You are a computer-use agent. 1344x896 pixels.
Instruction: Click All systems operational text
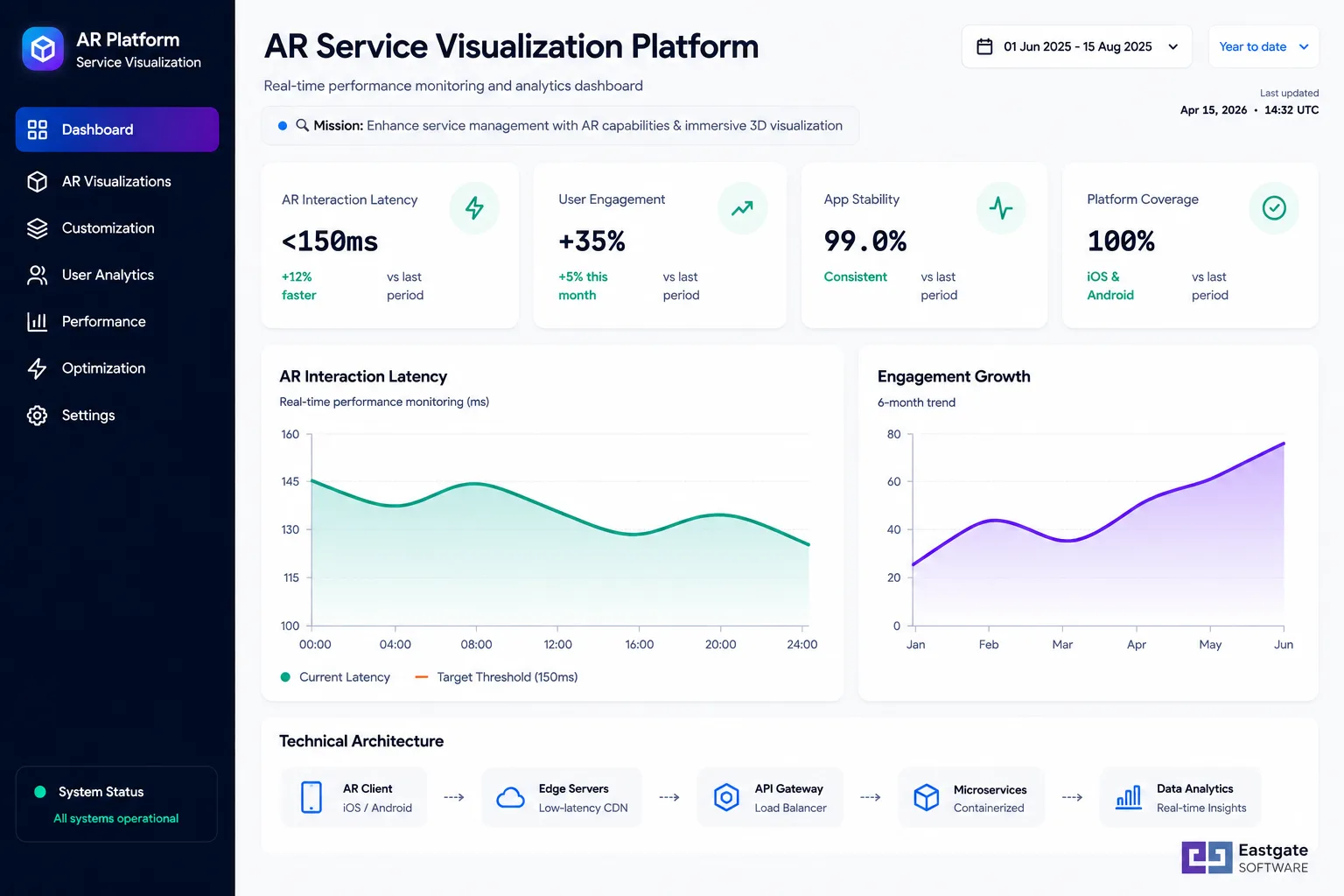coord(115,818)
